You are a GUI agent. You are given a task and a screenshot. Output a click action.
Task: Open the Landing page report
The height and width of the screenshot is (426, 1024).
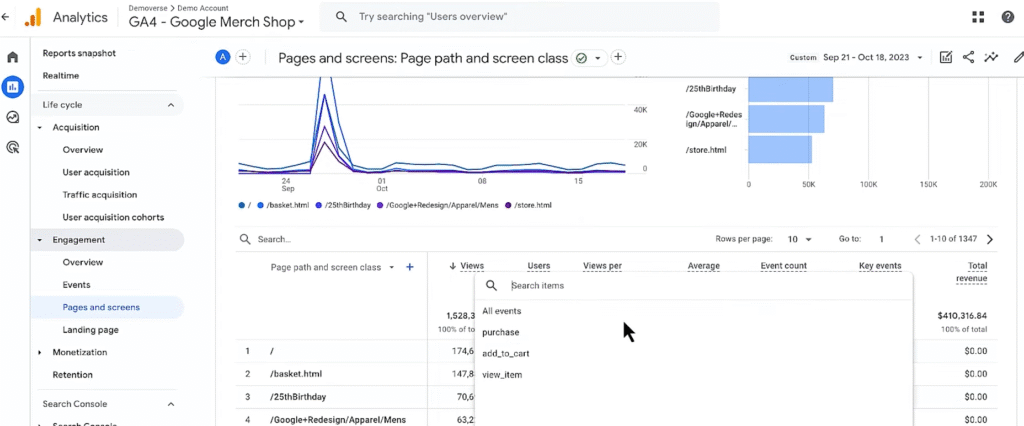point(90,330)
